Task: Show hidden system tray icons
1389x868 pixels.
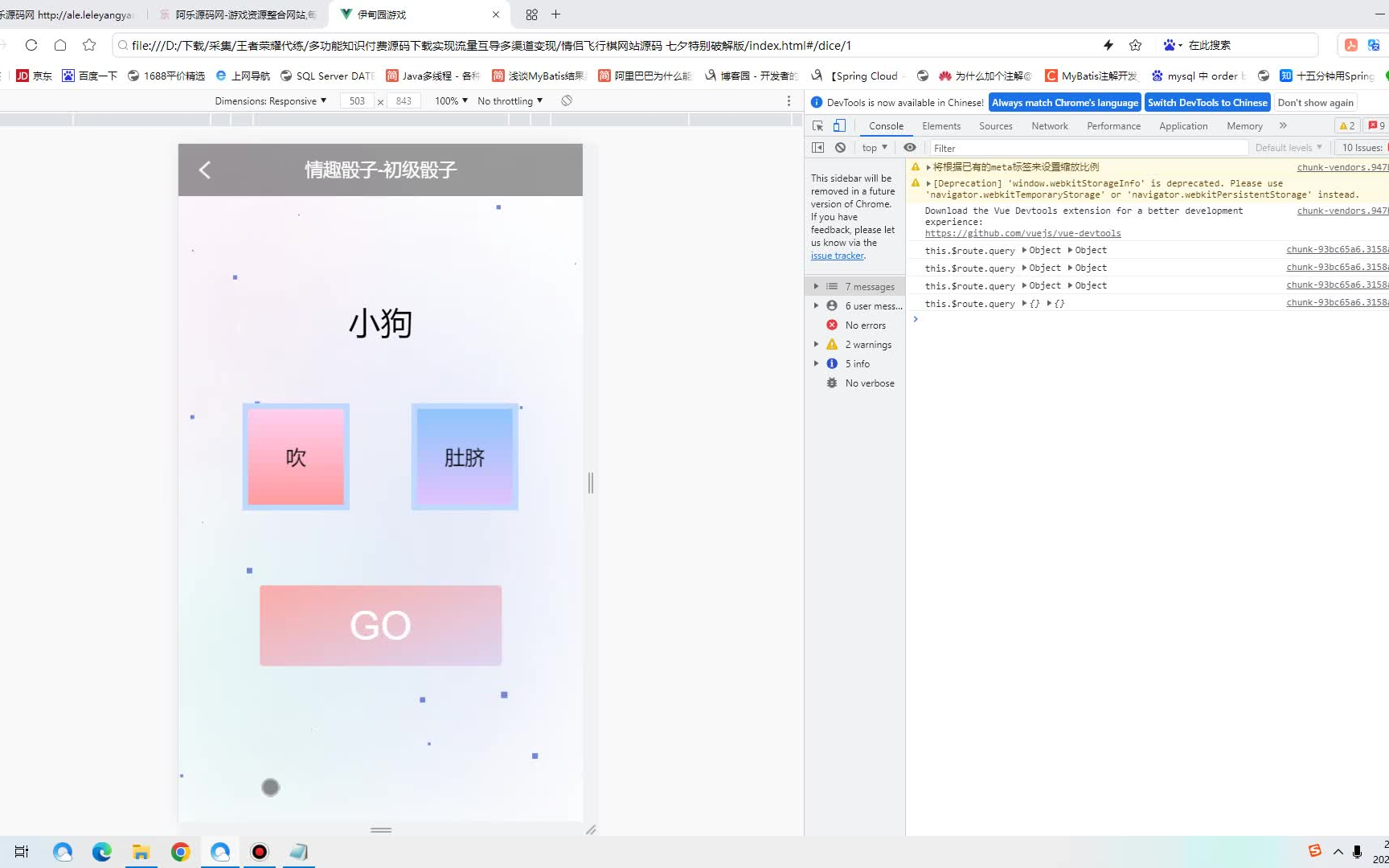Action: (1338, 852)
